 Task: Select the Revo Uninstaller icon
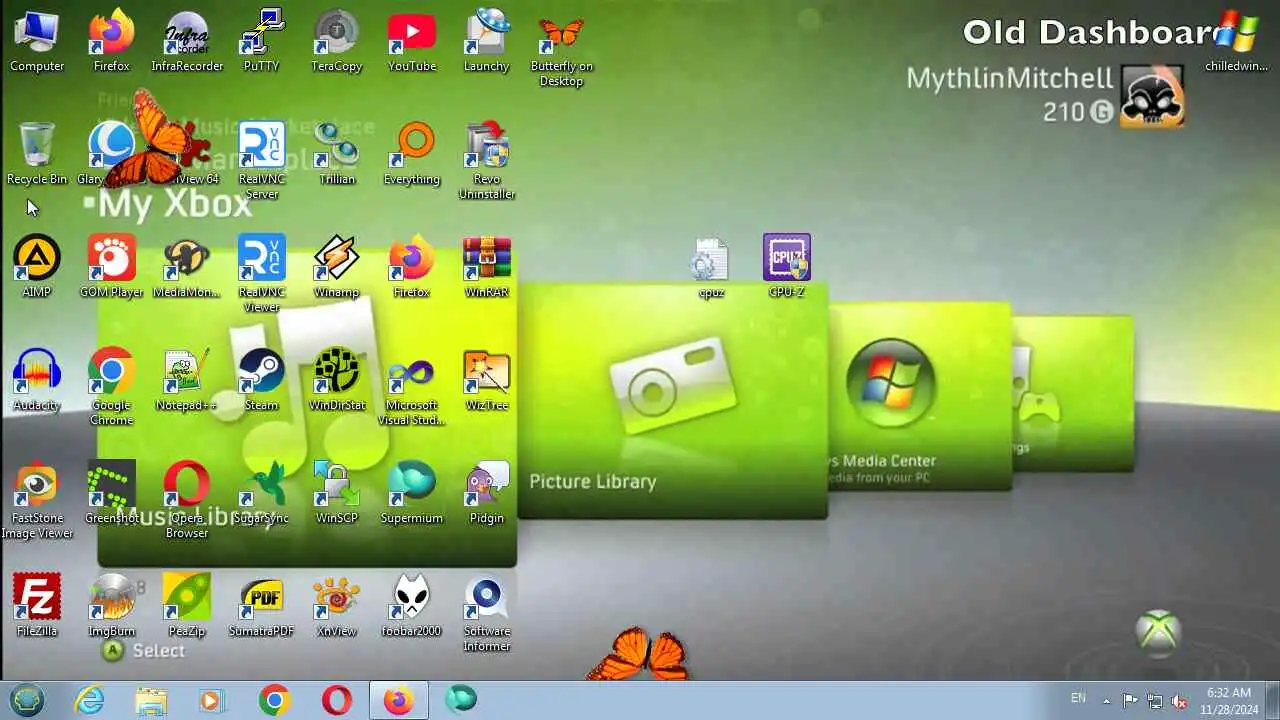486,162
